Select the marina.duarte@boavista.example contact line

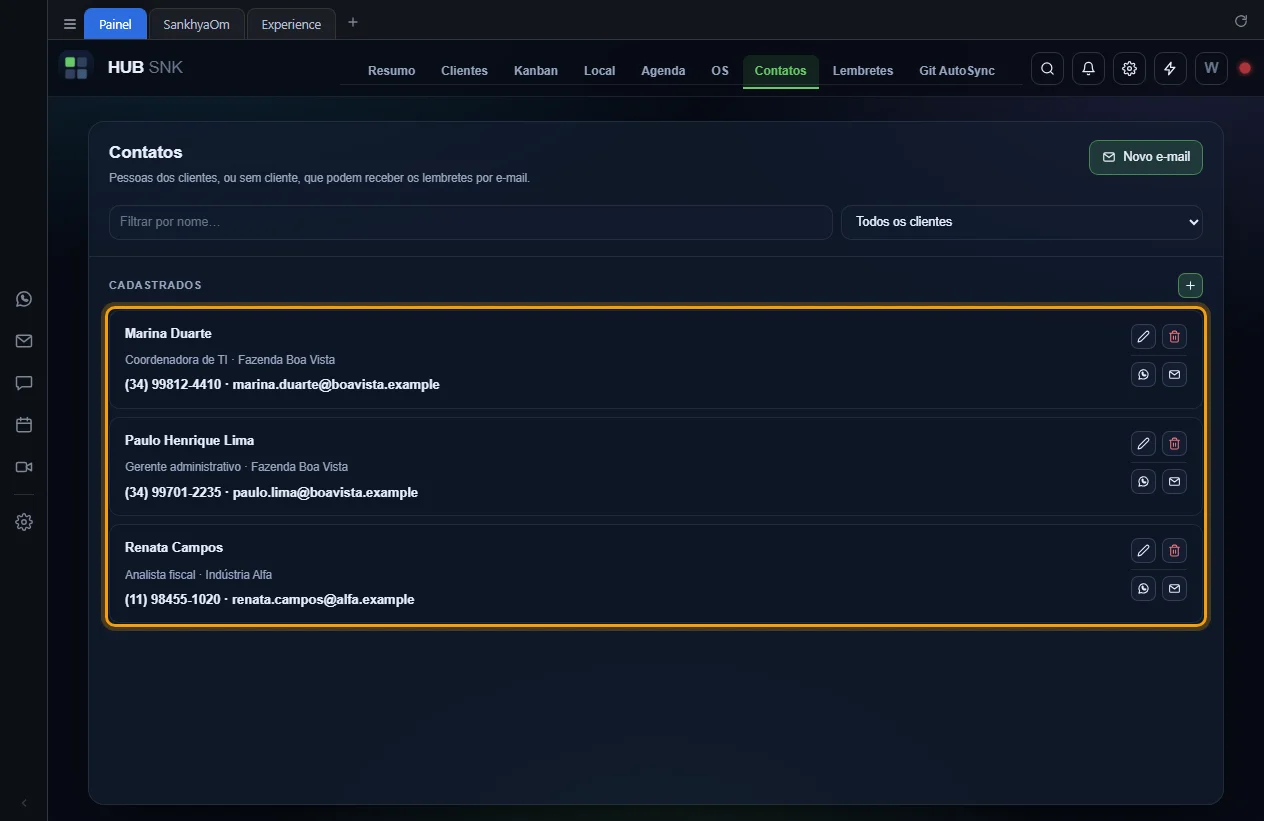(x=282, y=385)
